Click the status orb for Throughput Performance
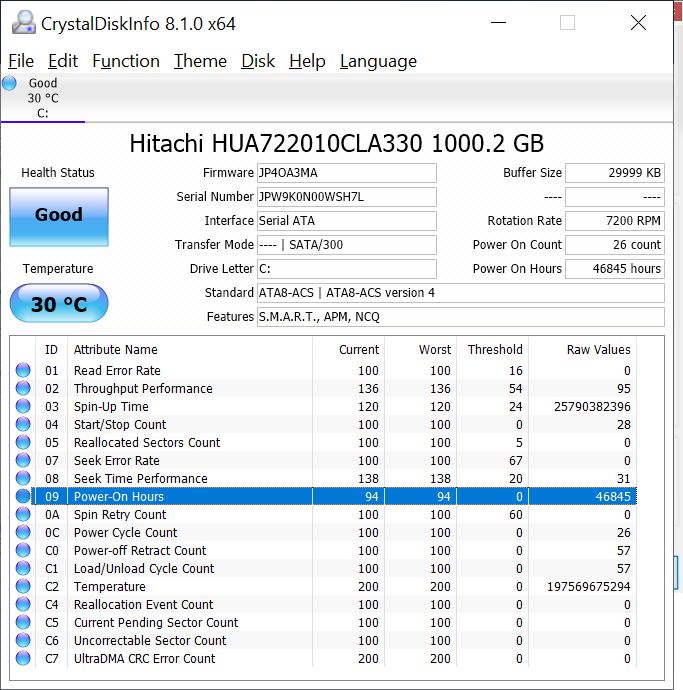The height and width of the screenshot is (690, 683). tap(23, 388)
